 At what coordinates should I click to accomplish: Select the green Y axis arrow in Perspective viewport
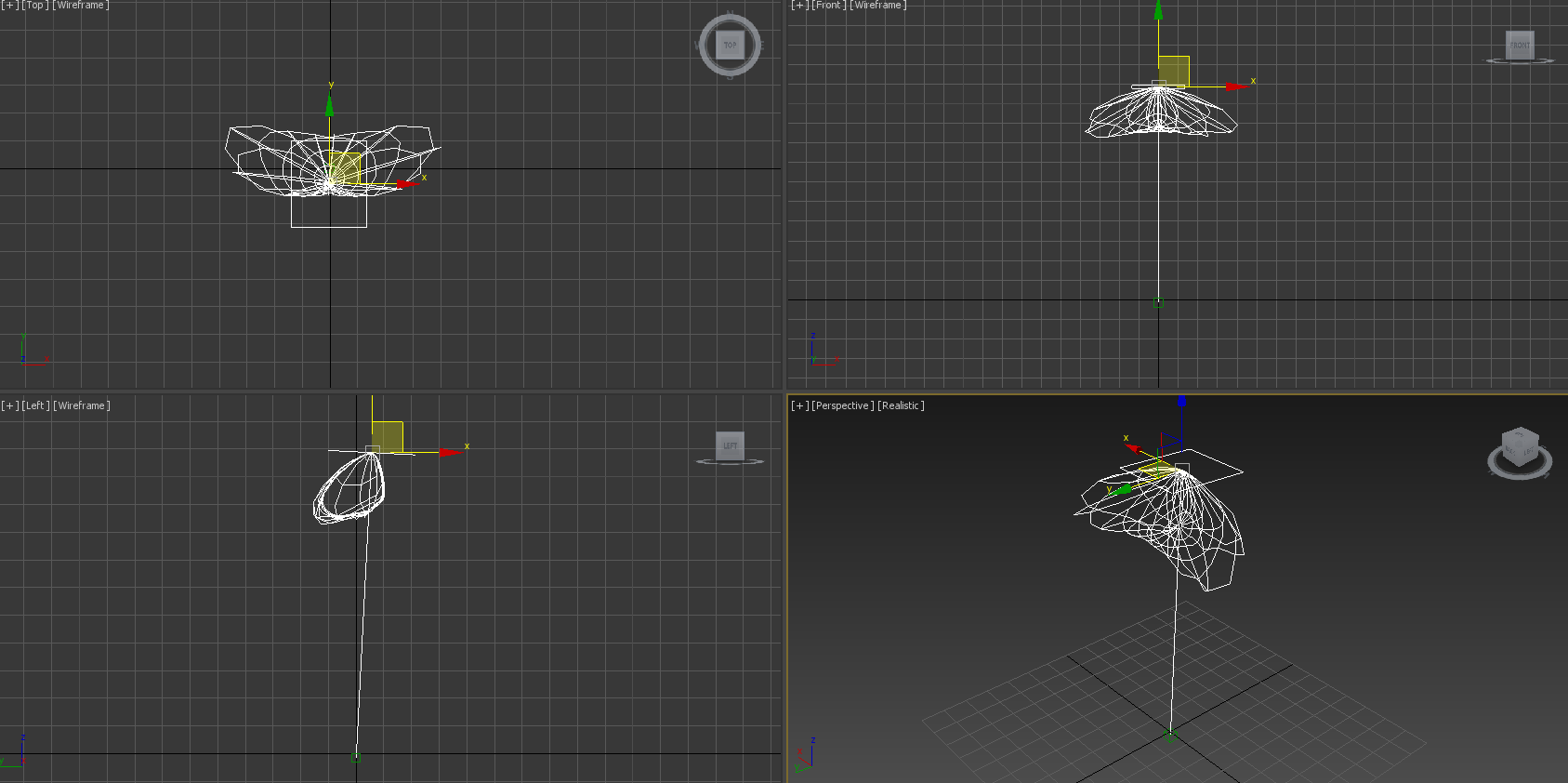pyautogui.click(x=1122, y=489)
